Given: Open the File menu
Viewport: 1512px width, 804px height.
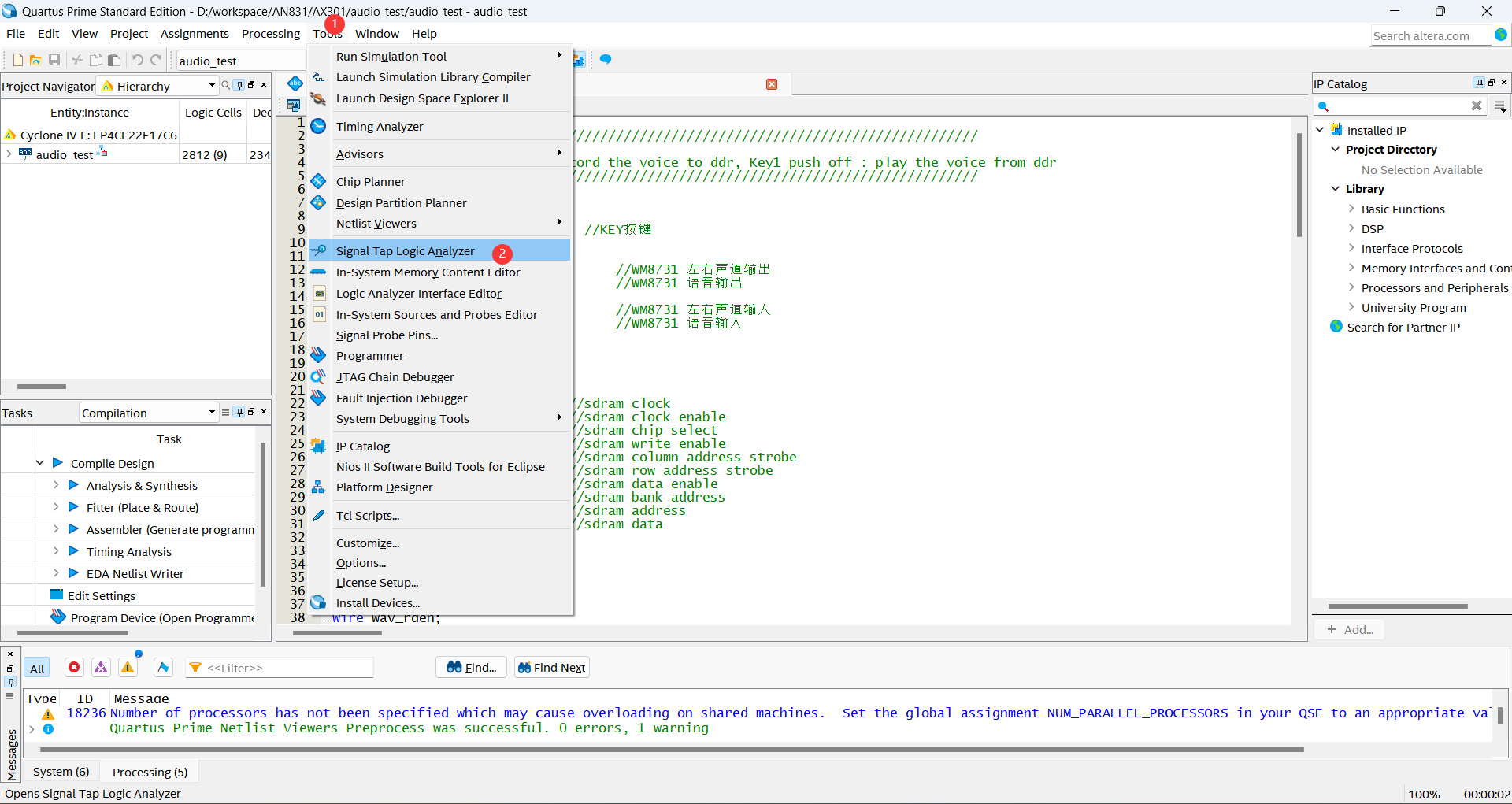Looking at the screenshot, I should tap(16, 33).
